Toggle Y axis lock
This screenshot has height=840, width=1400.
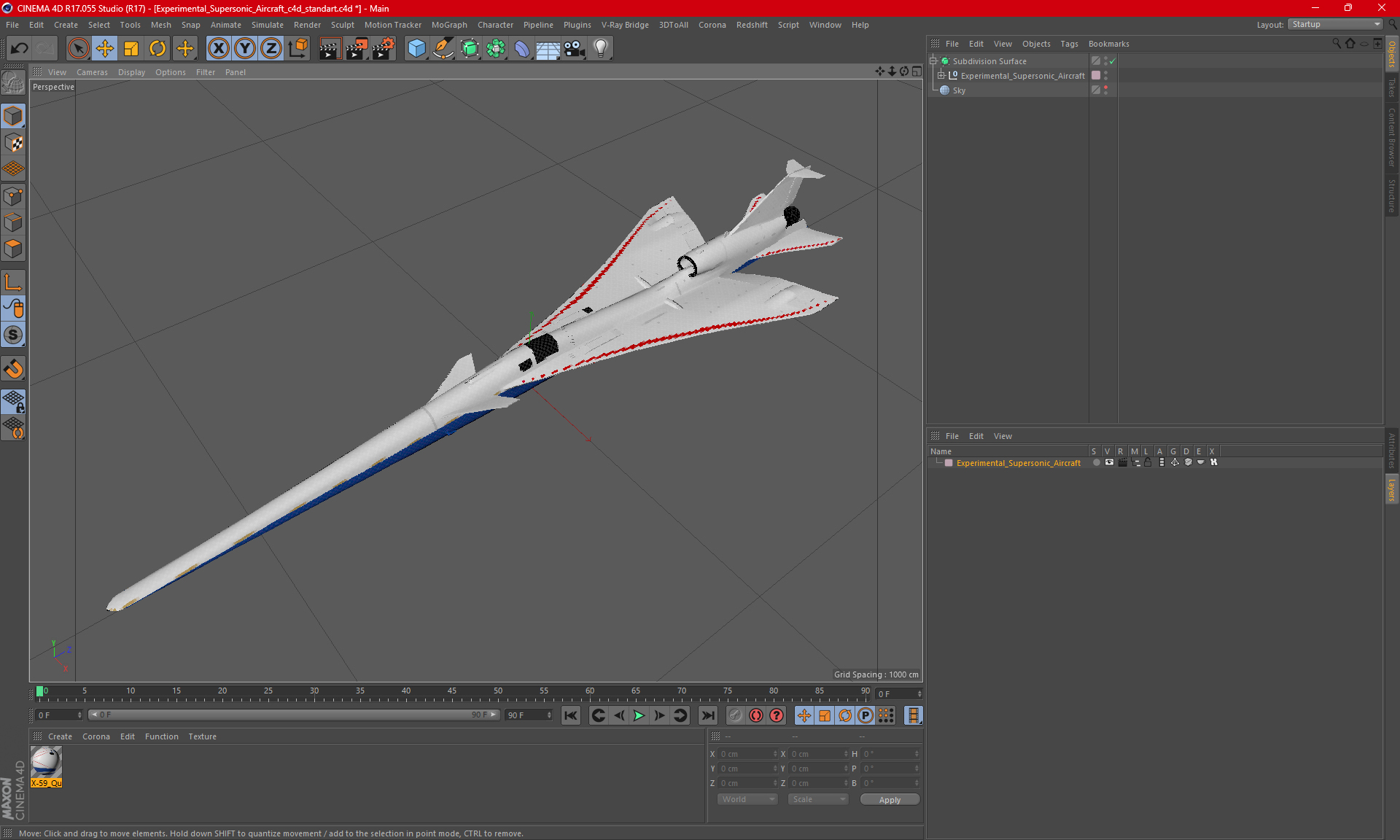[x=245, y=49]
